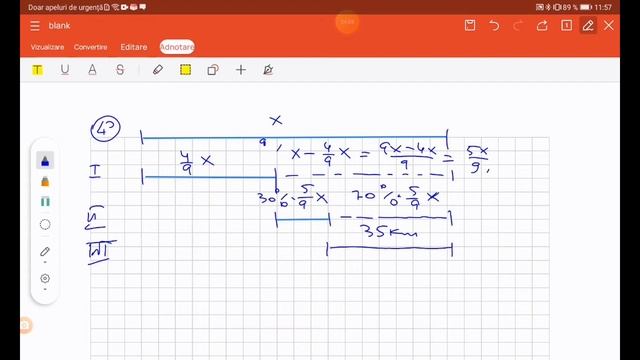Switch to Editare tab

click(x=134, y=47)
